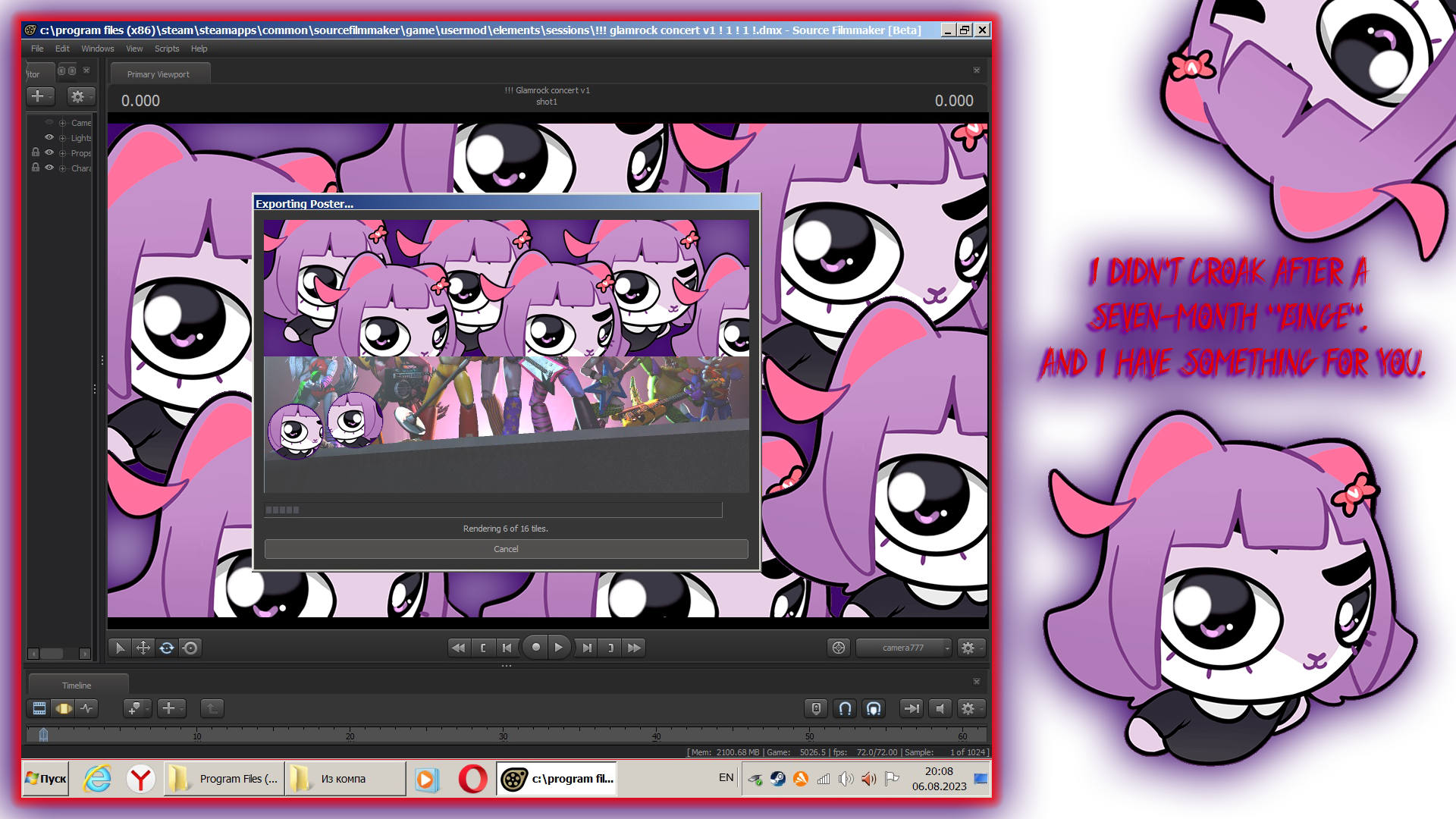The image size is (1456, 819).
Task: Expand the Lights tree node
Action: (63, 138)
